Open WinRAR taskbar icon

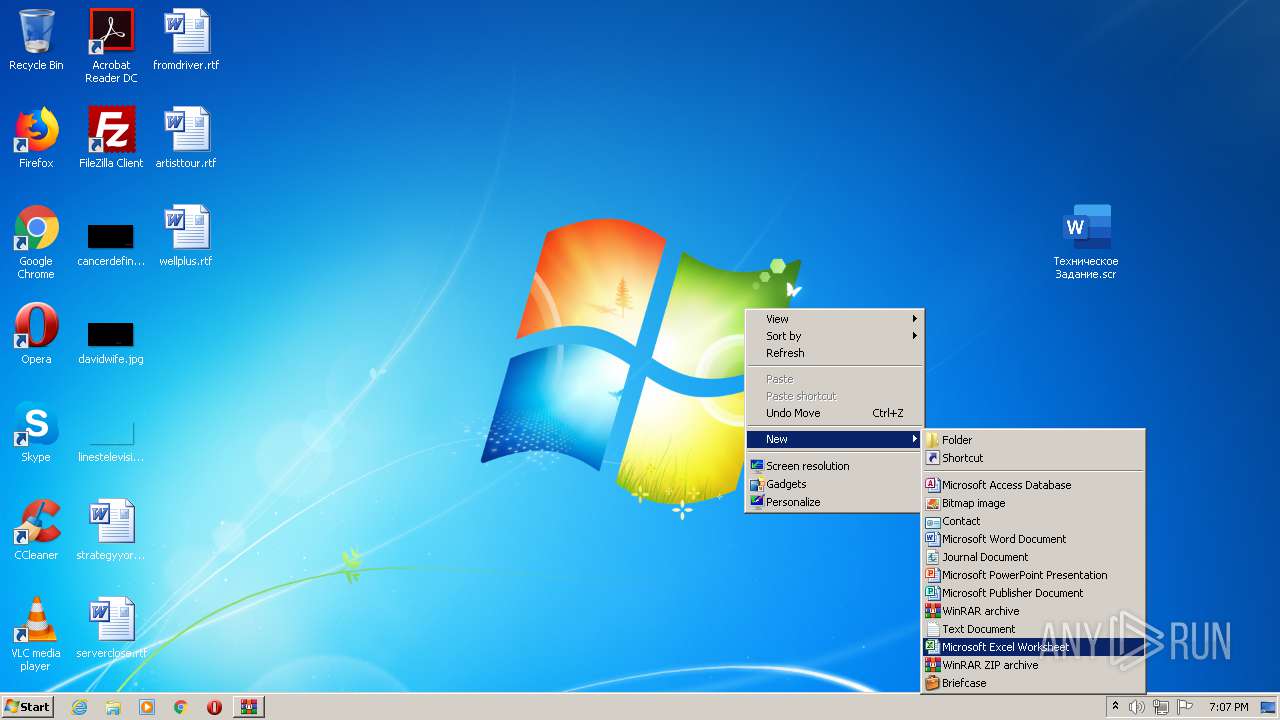point(249,707)
